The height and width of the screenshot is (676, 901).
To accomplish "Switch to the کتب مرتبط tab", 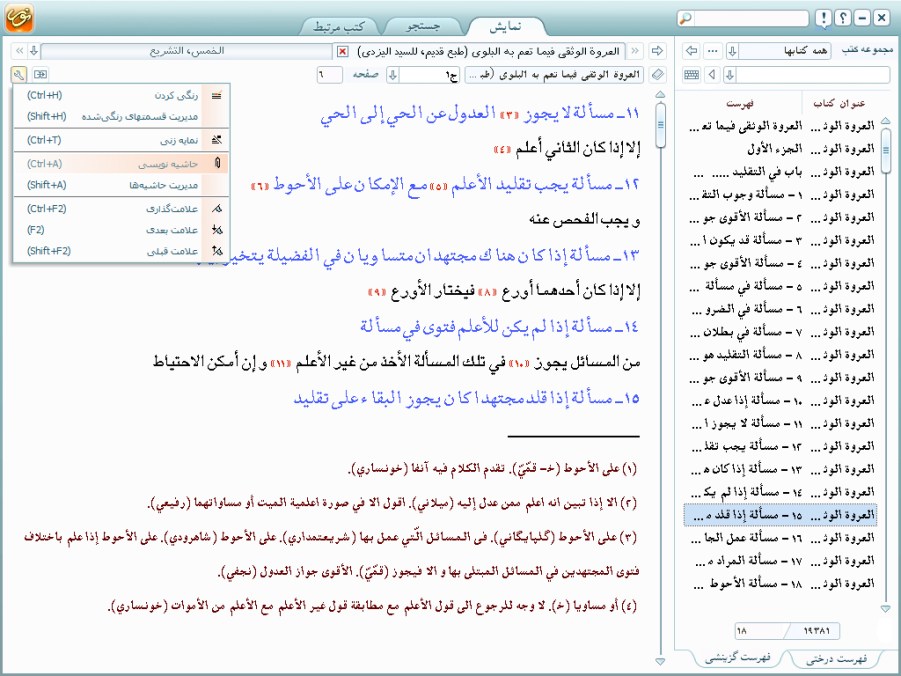I will [x=338, y=26].
